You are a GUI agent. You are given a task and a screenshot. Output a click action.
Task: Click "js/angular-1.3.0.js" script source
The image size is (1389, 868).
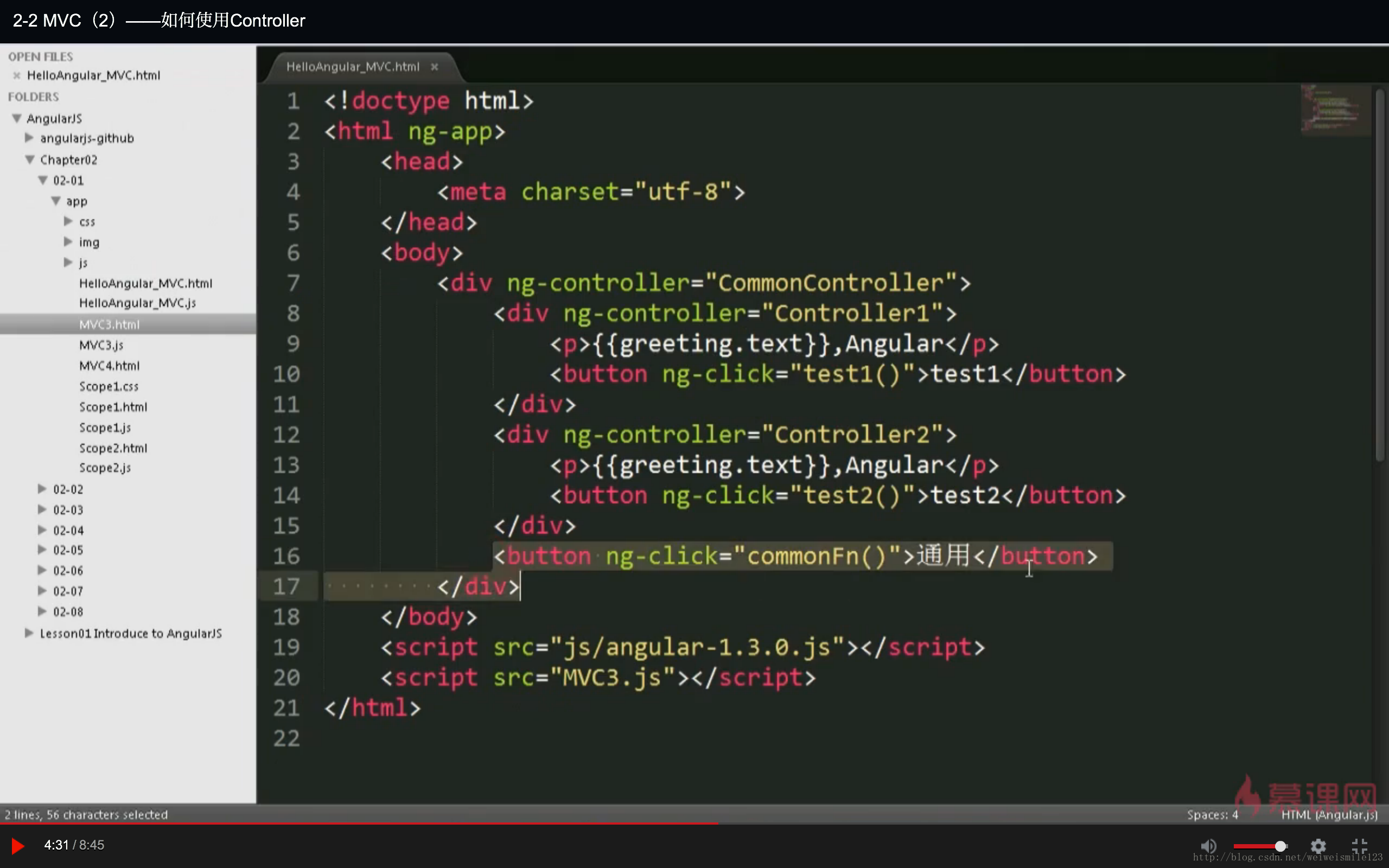(x=696, y=648)
